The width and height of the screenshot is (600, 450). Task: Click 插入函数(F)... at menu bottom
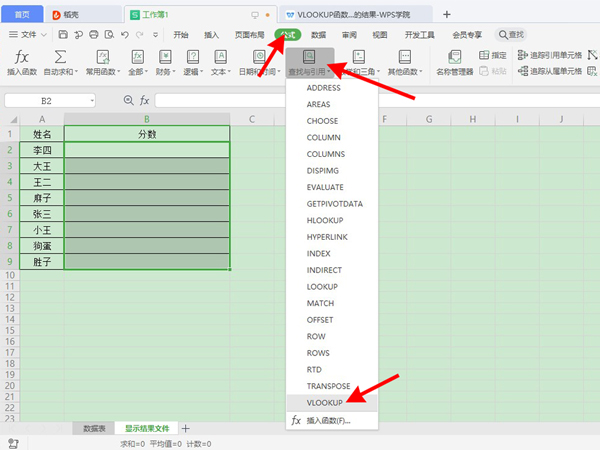328,421
